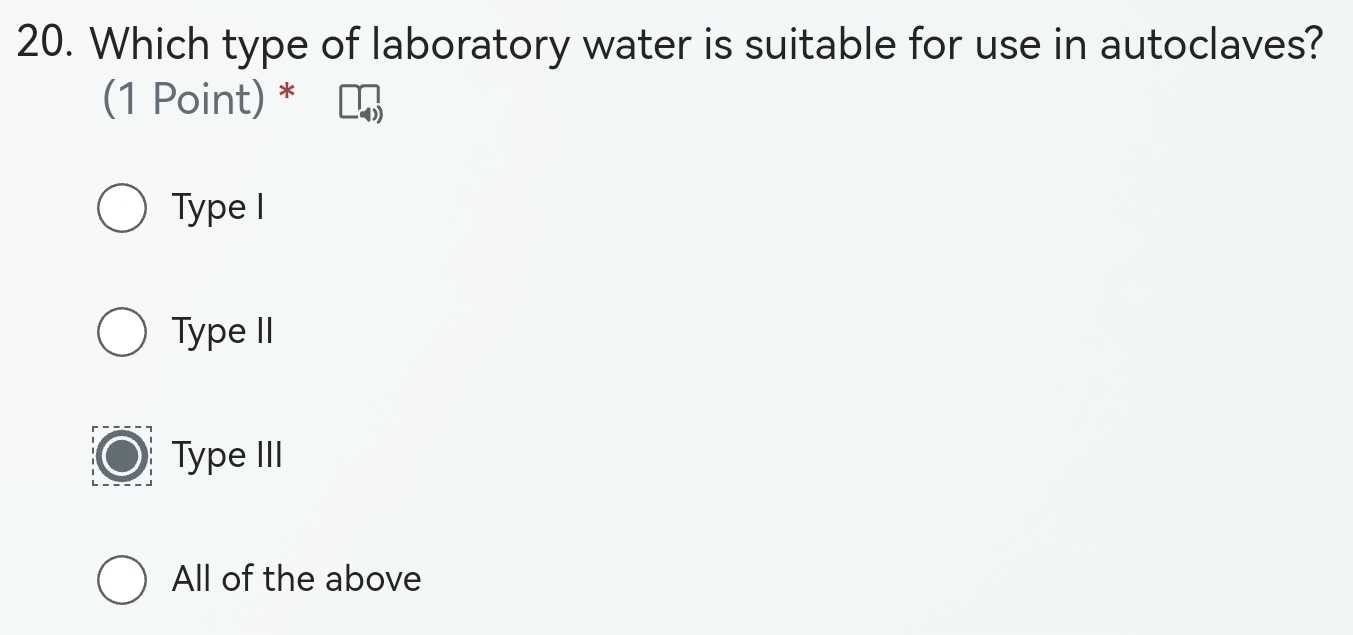Screen dimensions: 1353x635
Task: Click the All of the above label
Action: tap(296, 579)
